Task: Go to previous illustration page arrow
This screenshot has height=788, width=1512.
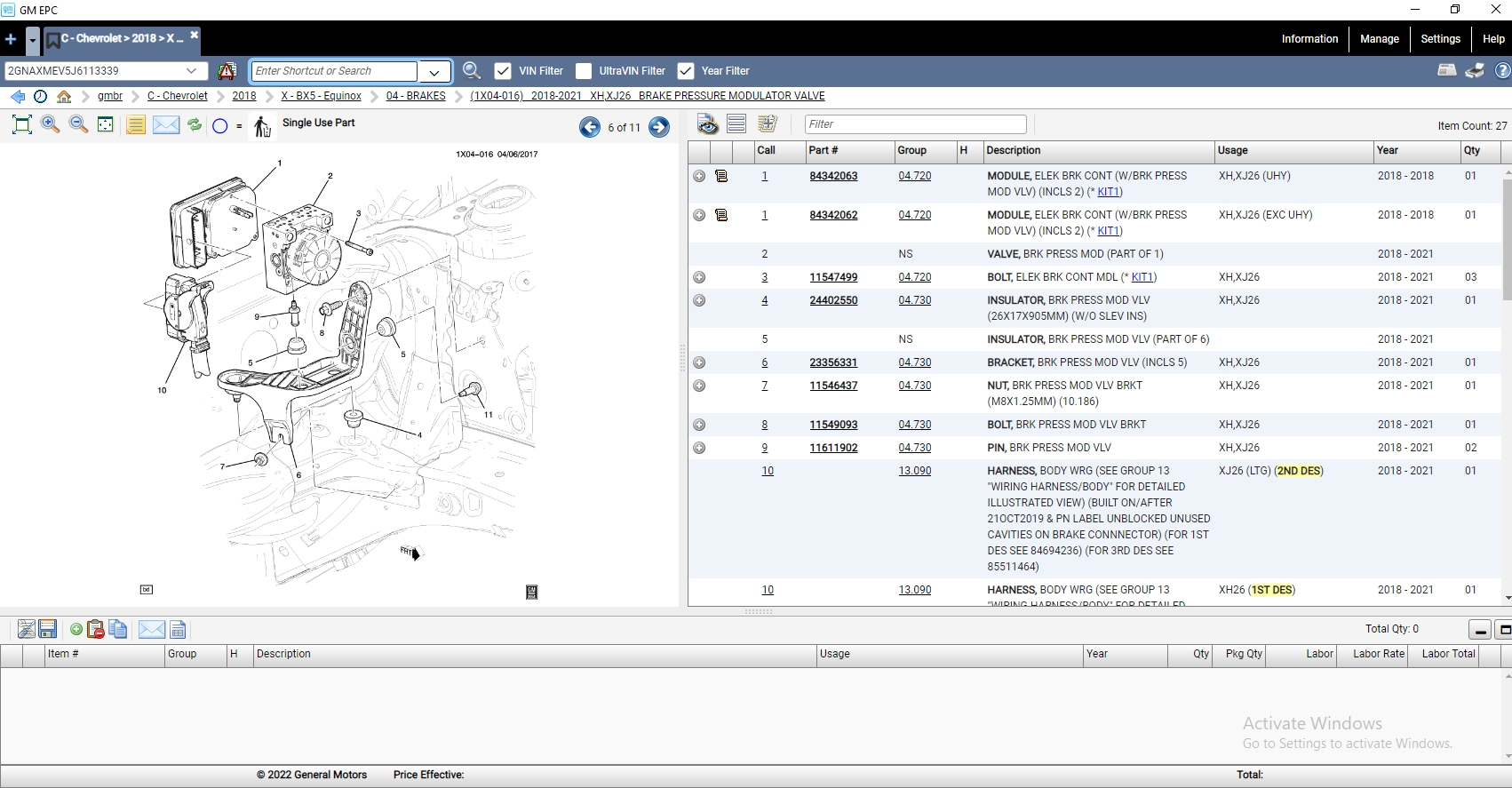Action: [x=590, y=127]
